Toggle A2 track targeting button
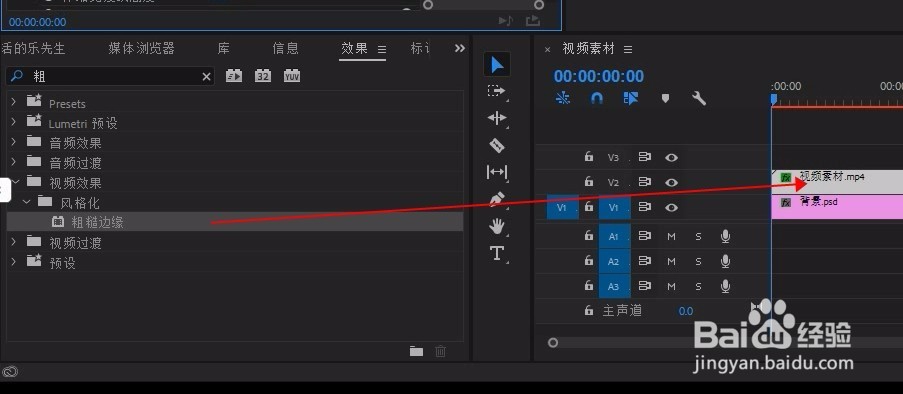 [x=614, y=261]
